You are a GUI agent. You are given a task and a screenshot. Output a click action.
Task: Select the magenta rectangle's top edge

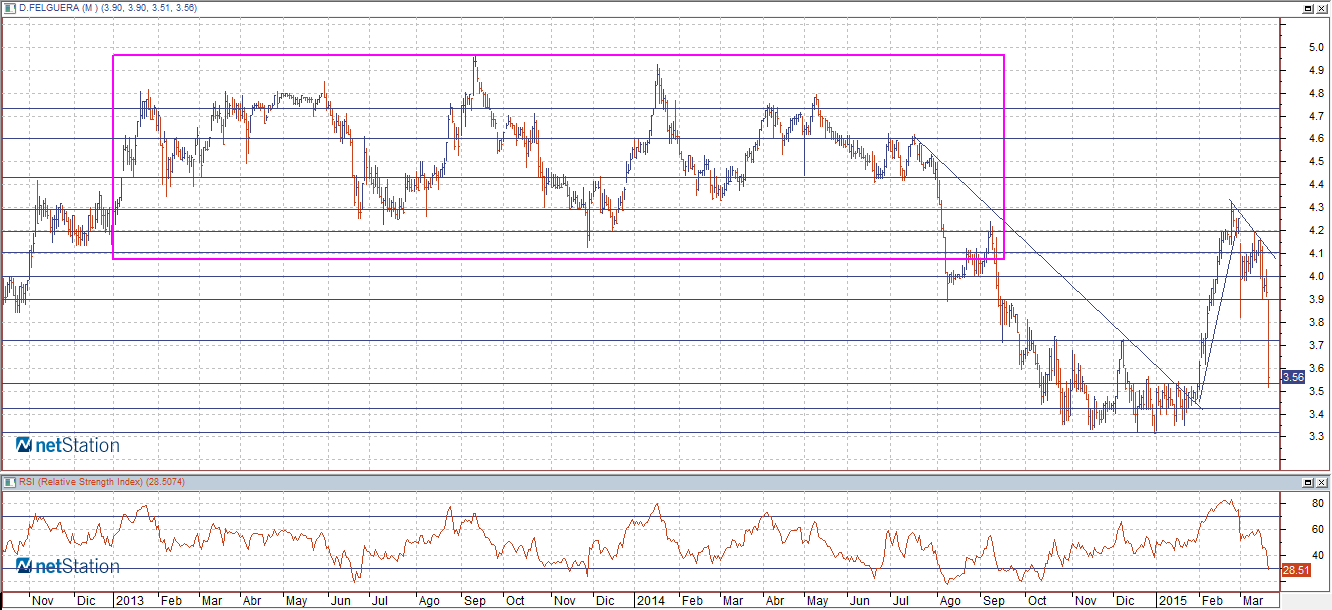pos(560,55)
